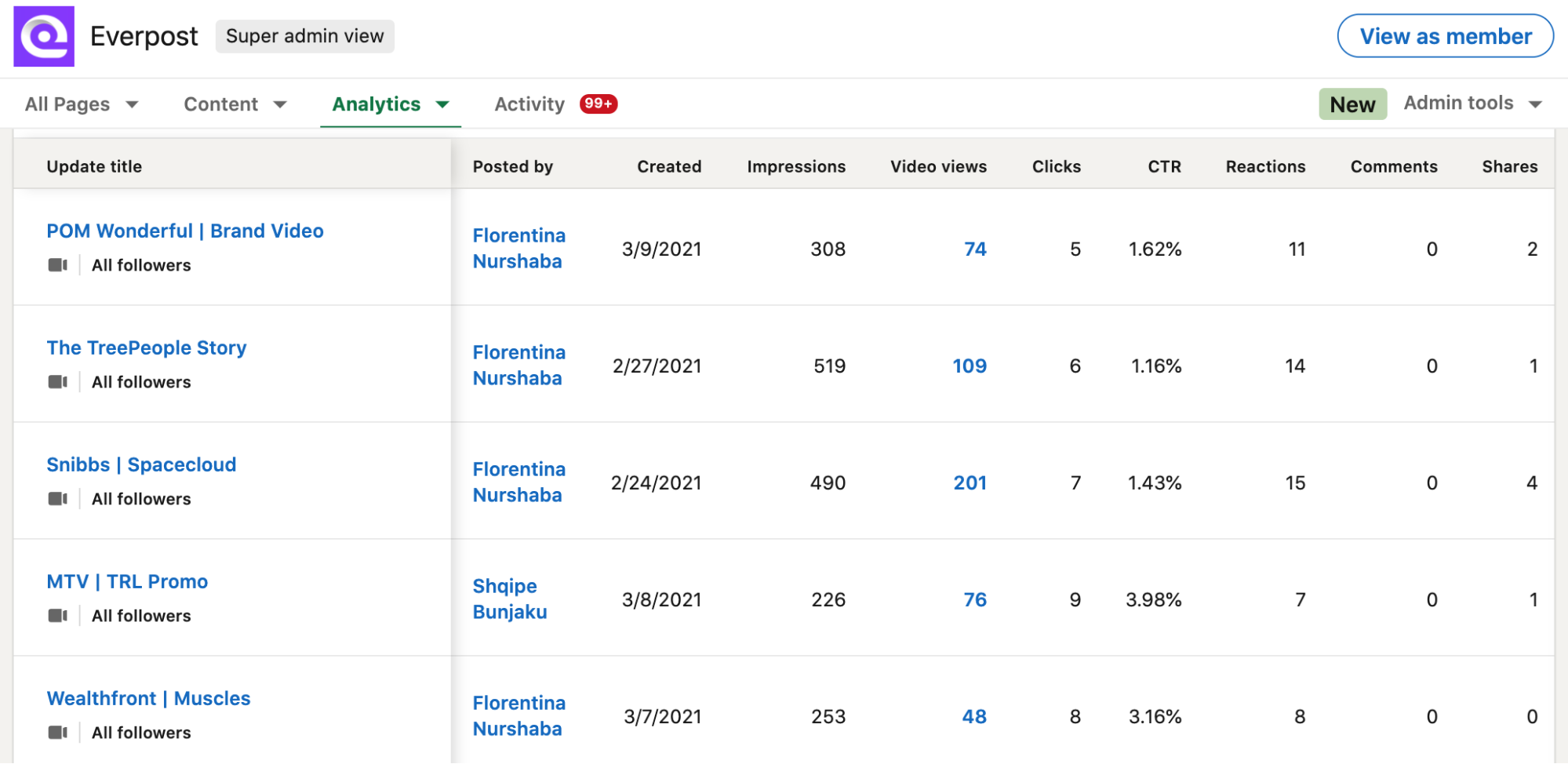Click the Update title column header
The height and width of the screenshot is (764, 1568).
pyautogui.click(x=94, y=166)
